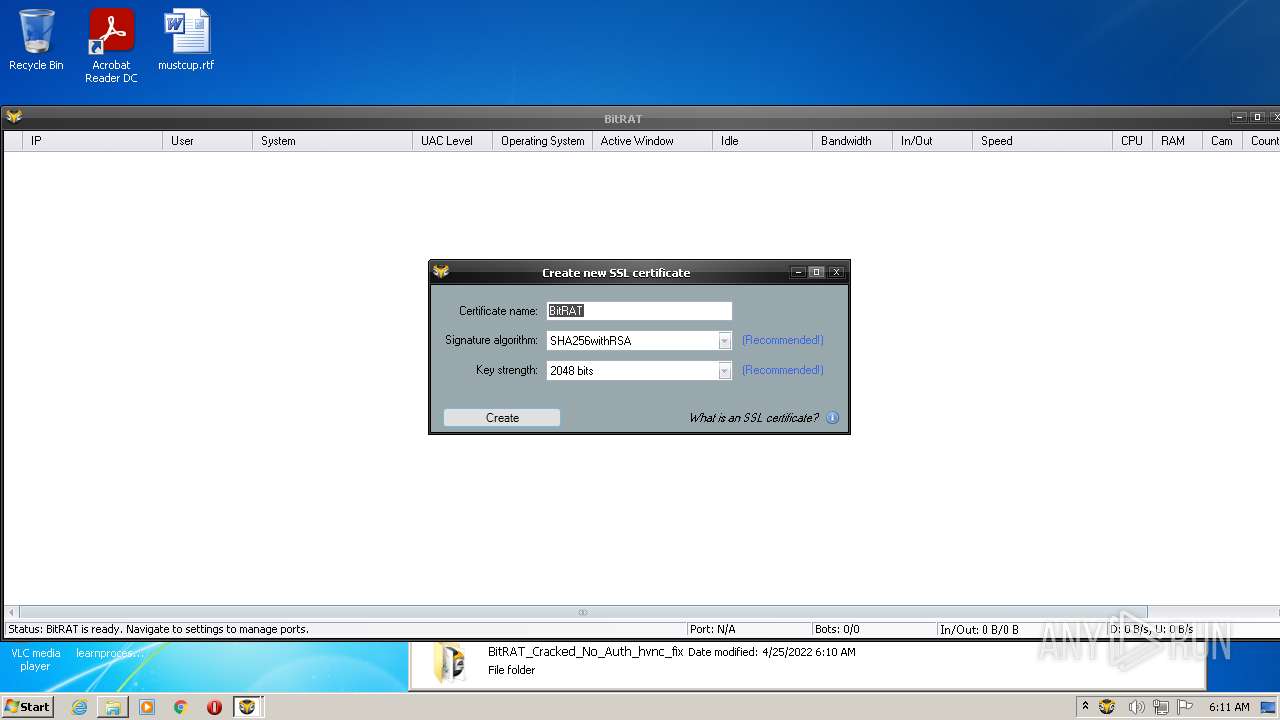Open the mustcup.rtf desktop file
1280x720 pixels.
pyautogui.click(x=186, y=40)
